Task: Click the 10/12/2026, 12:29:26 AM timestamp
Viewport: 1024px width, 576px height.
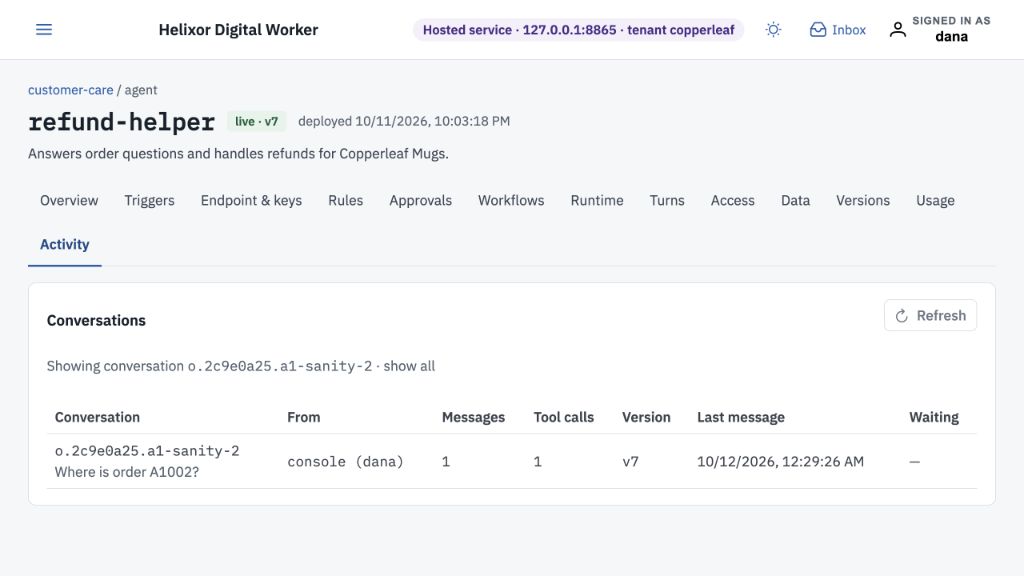Action: [780, 462]
